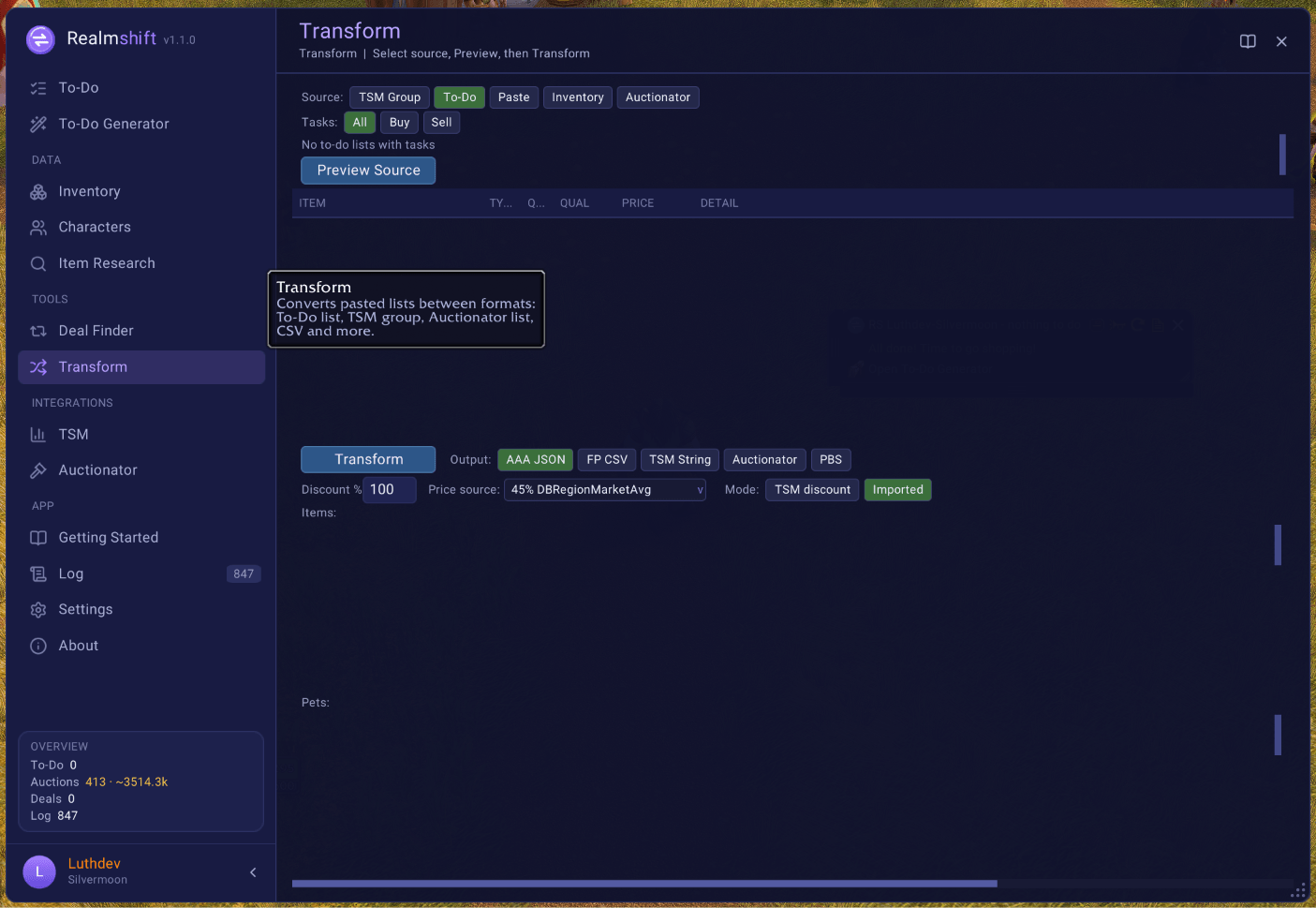The image size is (1316, 908).
Task: Click the About info icon
Action: point(38,646)
